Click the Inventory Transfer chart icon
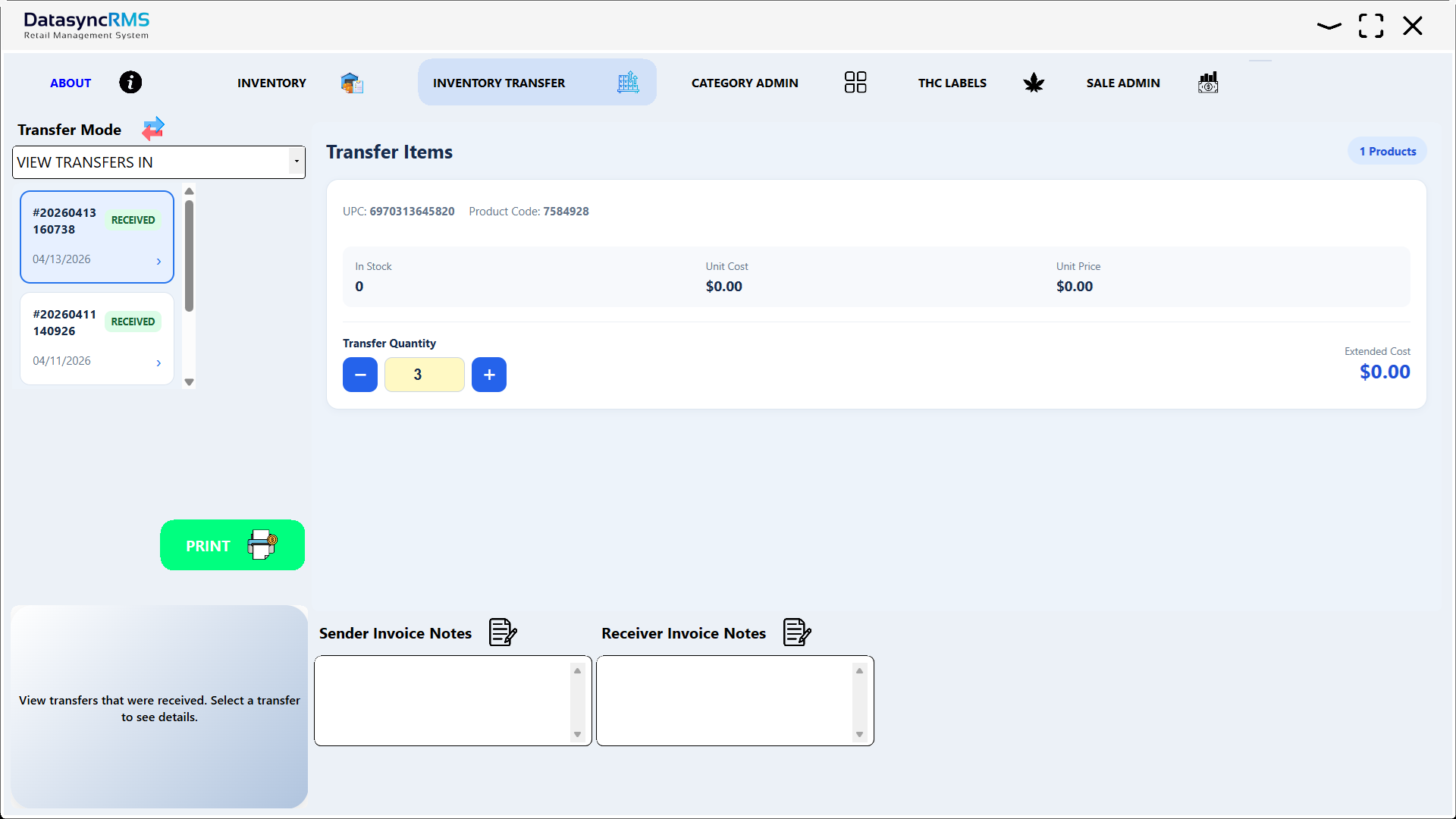 click(x=628, y=82)
